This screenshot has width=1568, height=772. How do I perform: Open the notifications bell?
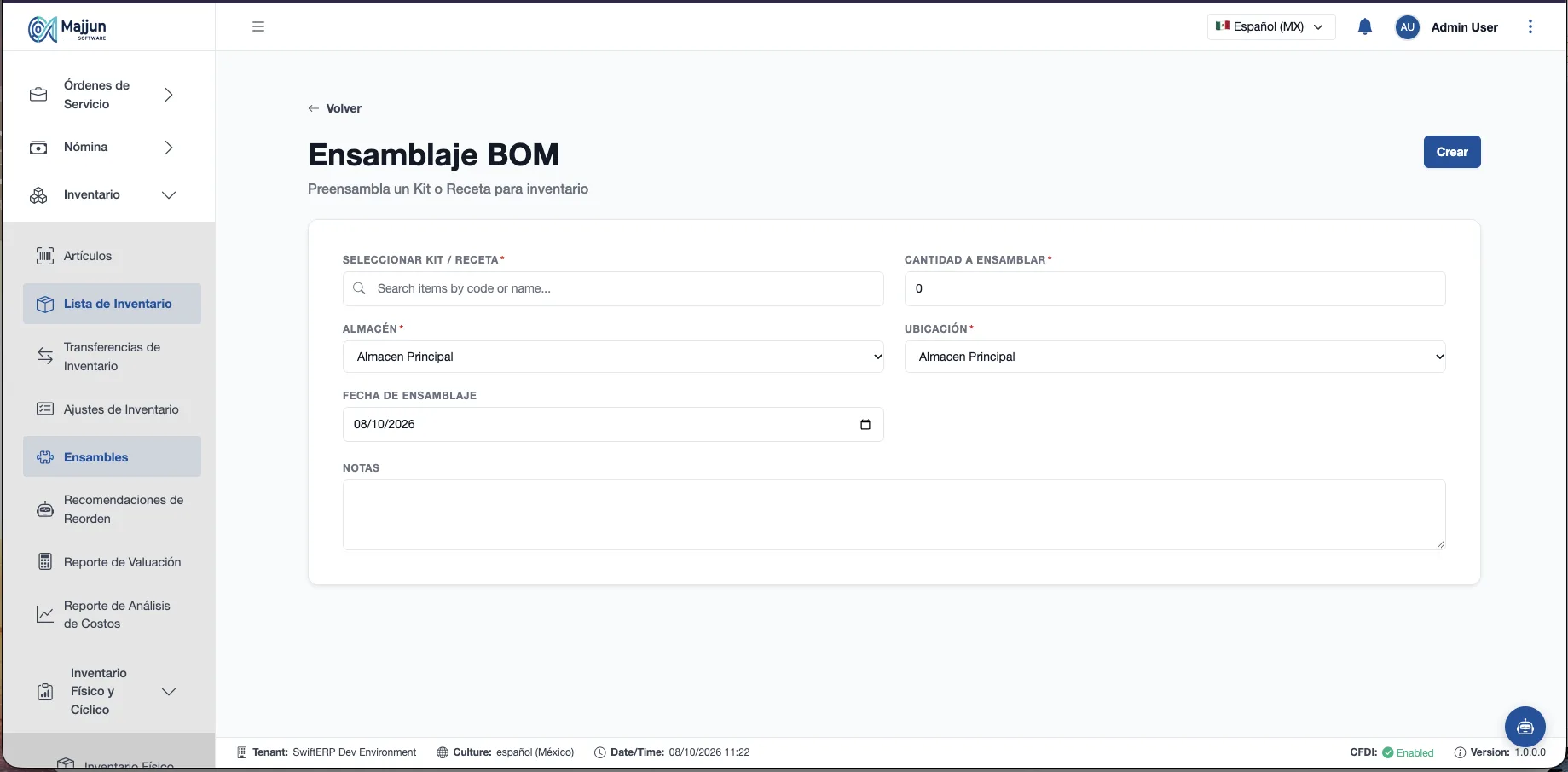pos(1364,26)
